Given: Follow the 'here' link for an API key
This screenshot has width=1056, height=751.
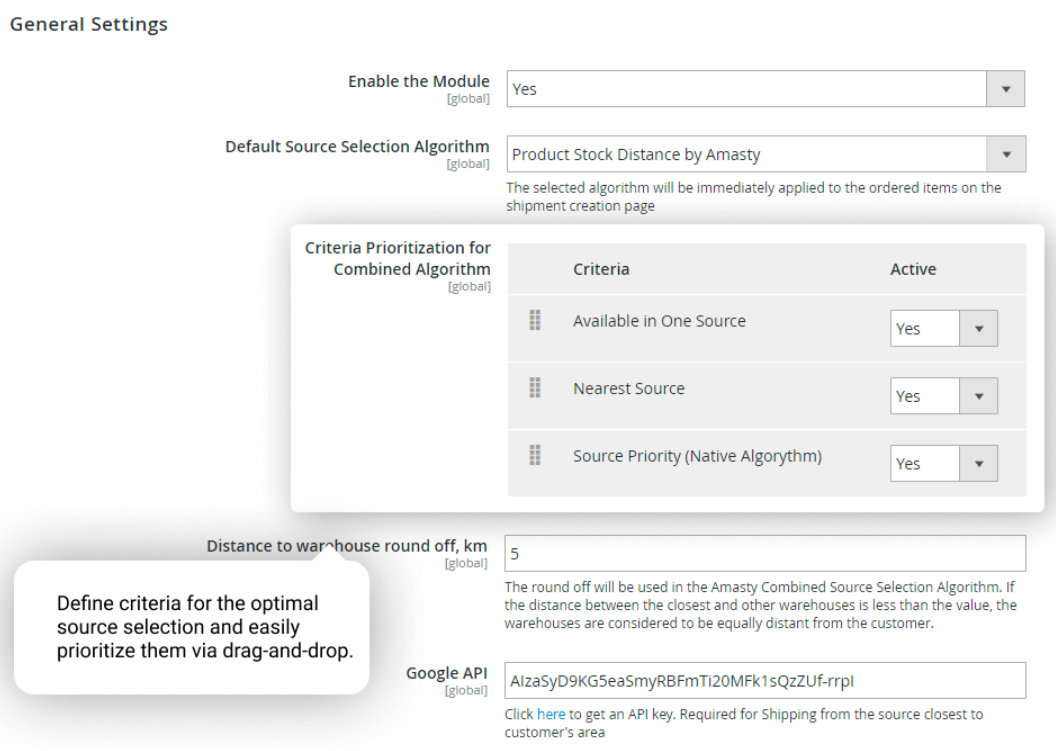Looking at the screenshot, I should click(x=551, y=714).
